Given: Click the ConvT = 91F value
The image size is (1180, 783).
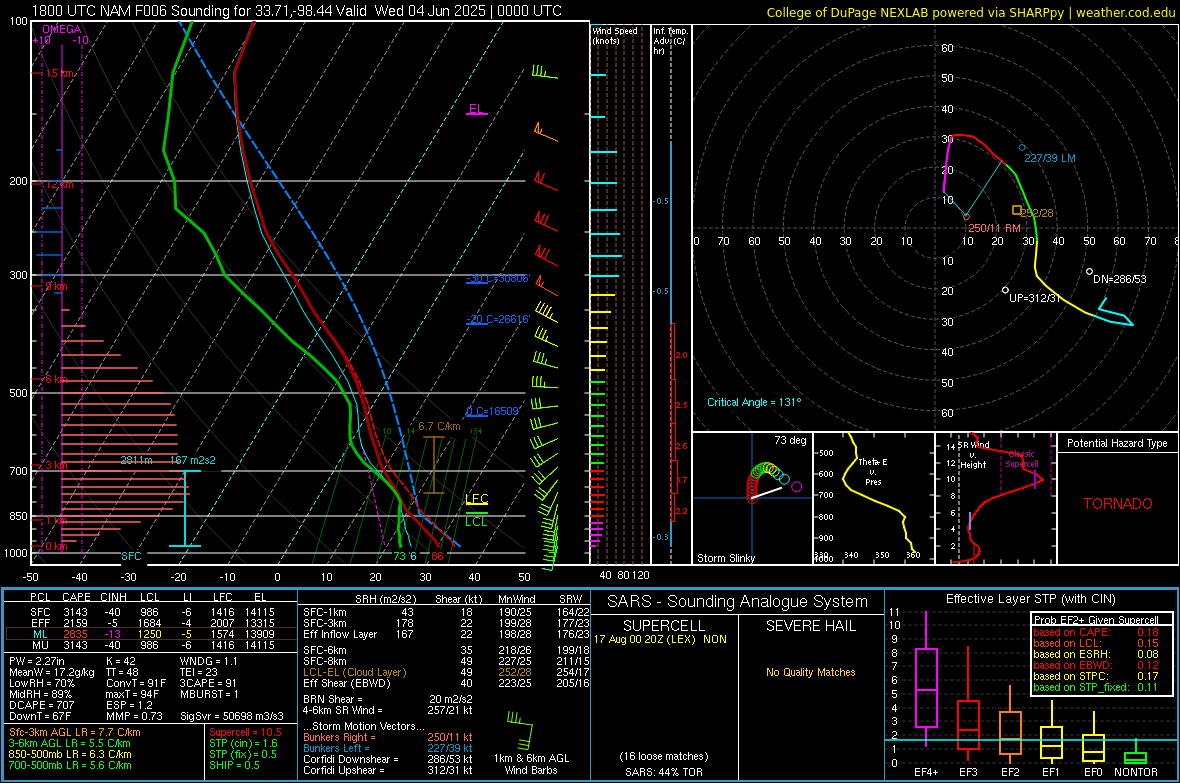Looking at the screenshot, I should pos(136,683).
